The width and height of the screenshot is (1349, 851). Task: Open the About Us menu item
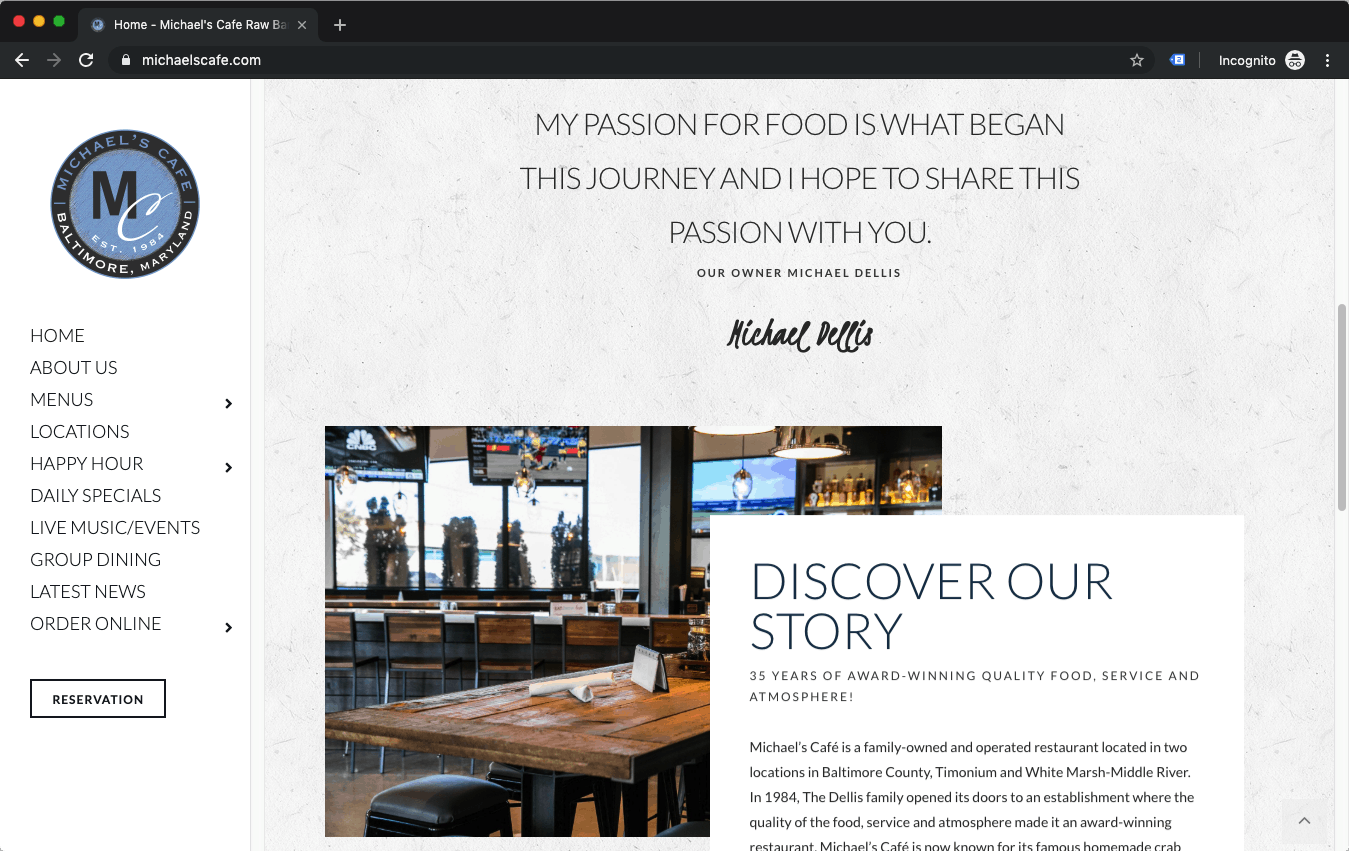(x=74, y=367)
